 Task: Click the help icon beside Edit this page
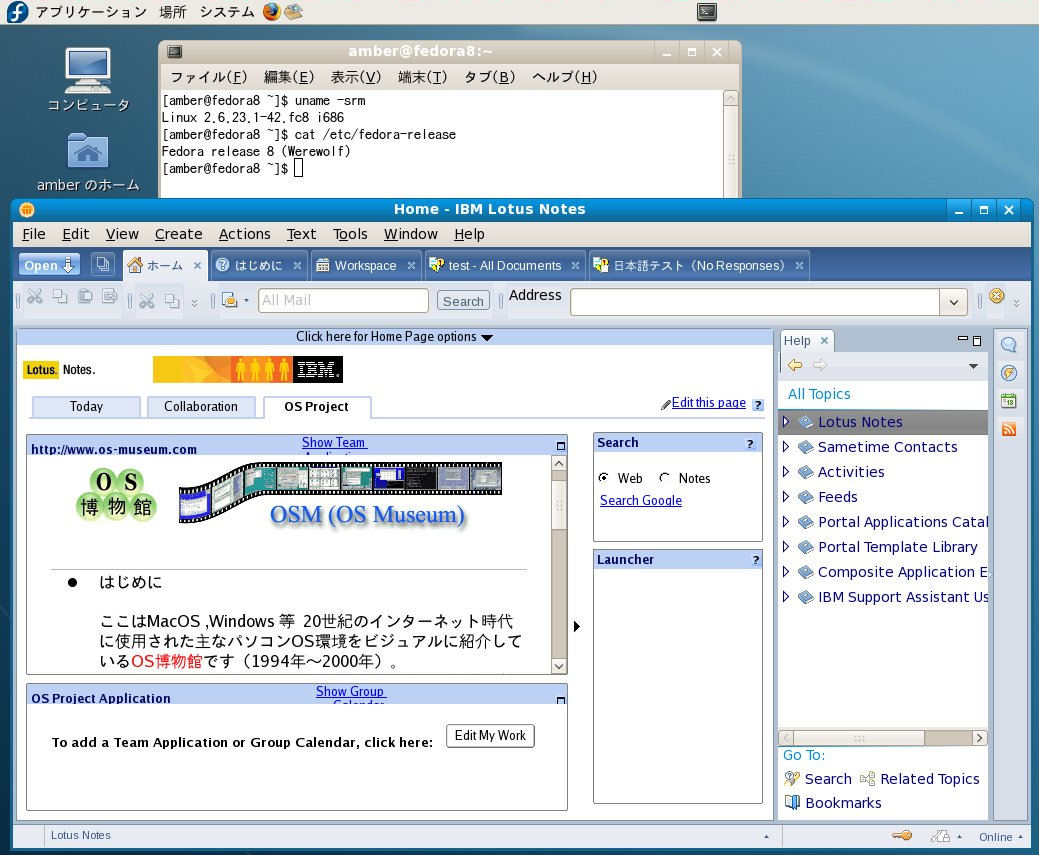pos(758,405)
